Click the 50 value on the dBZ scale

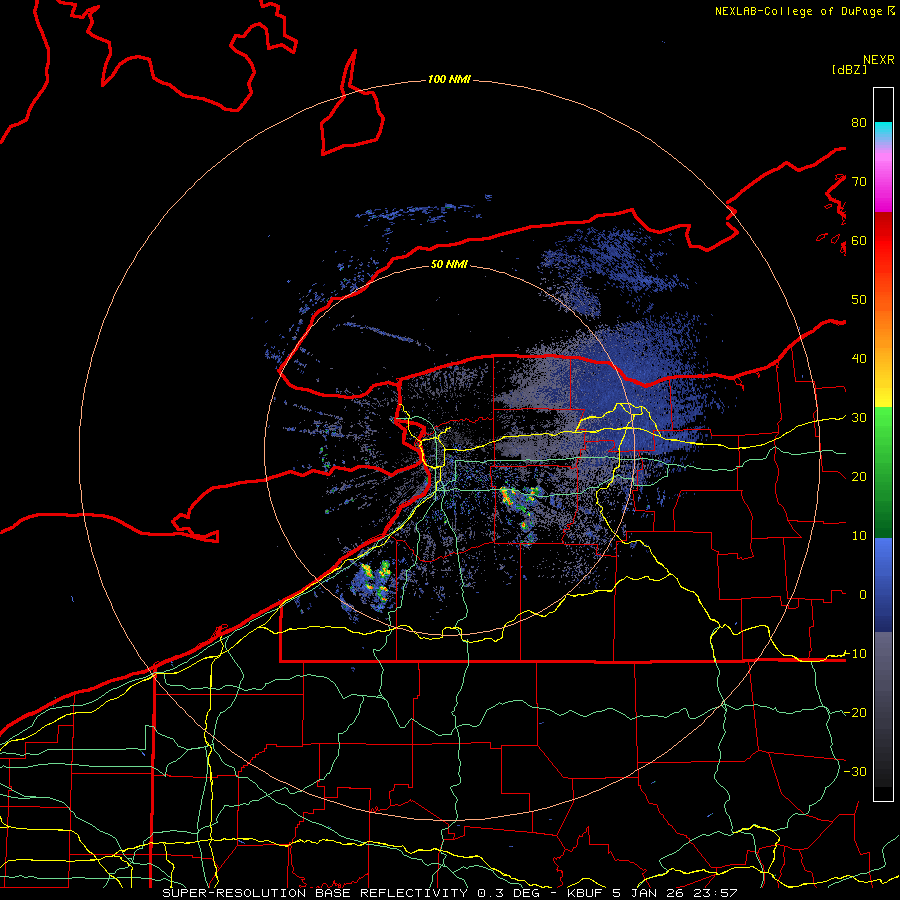tap(859, 300)
